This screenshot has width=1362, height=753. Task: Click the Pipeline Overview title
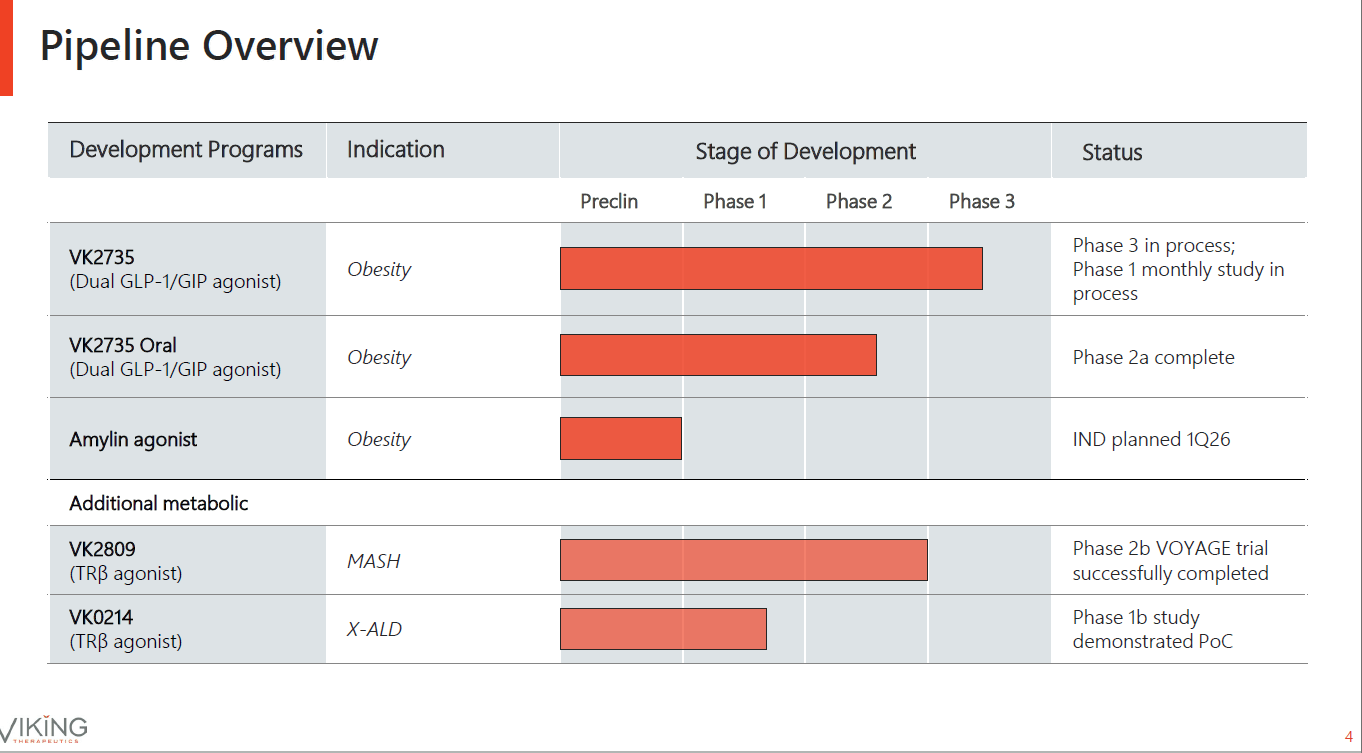pos(209,46)
